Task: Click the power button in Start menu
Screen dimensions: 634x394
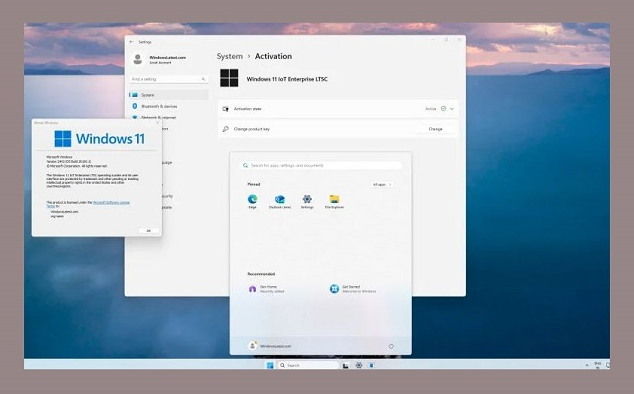Action: click(x=391, y=346)
